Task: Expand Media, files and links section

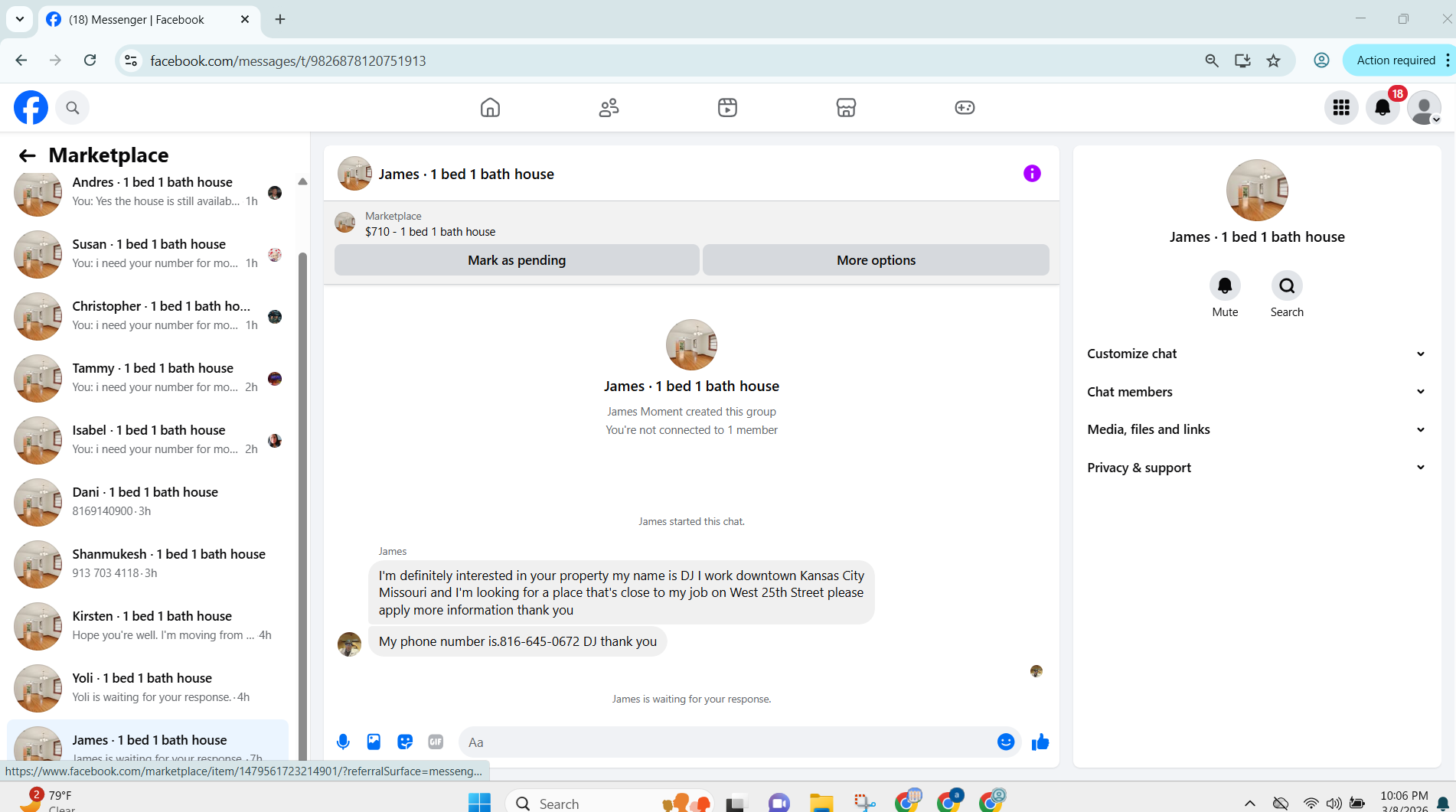Action: pyautogui.click(x=1256, y=429)
